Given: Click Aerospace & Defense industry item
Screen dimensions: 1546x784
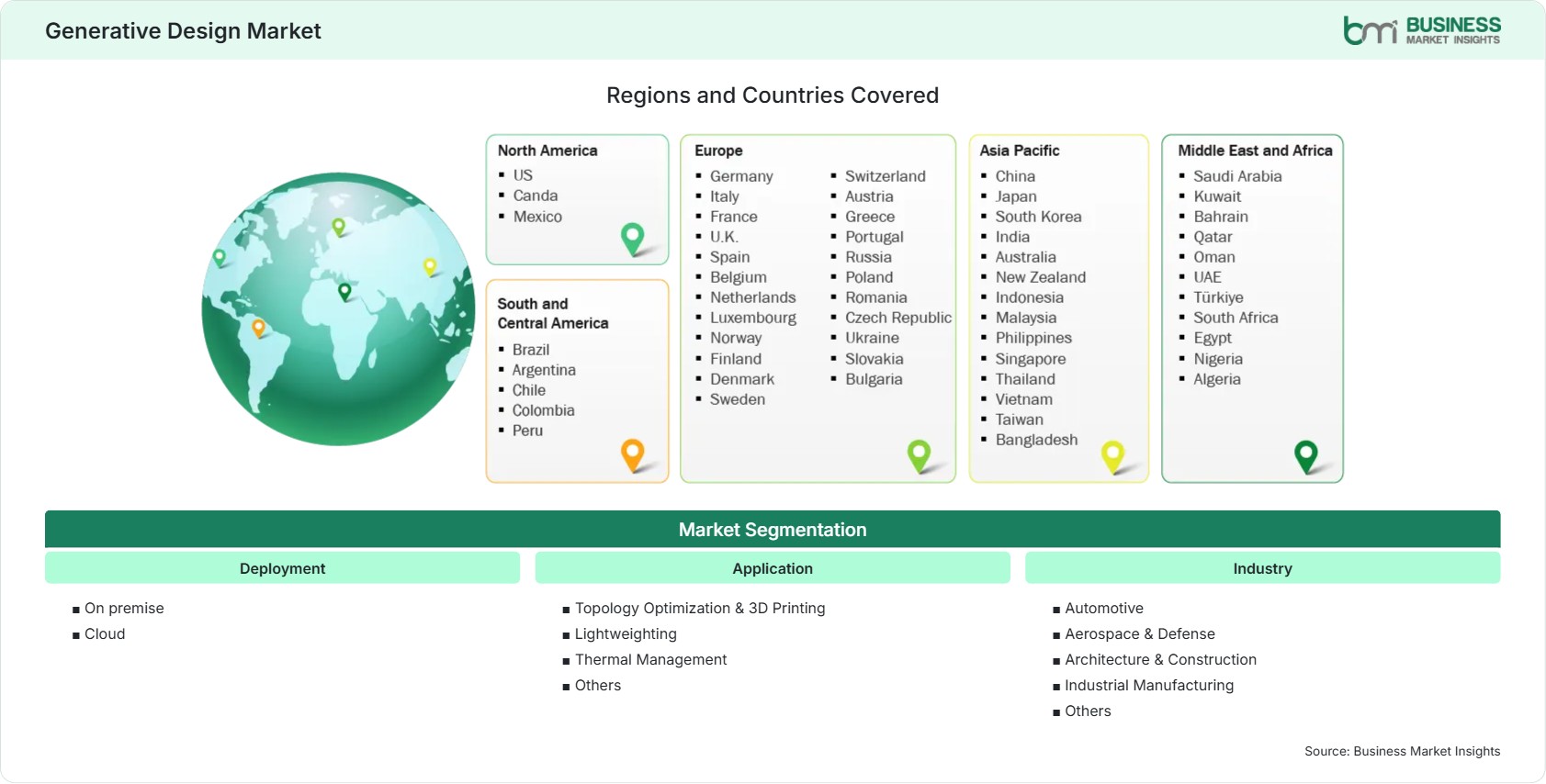Looking at the screenshot, I should coord(1140,634).
